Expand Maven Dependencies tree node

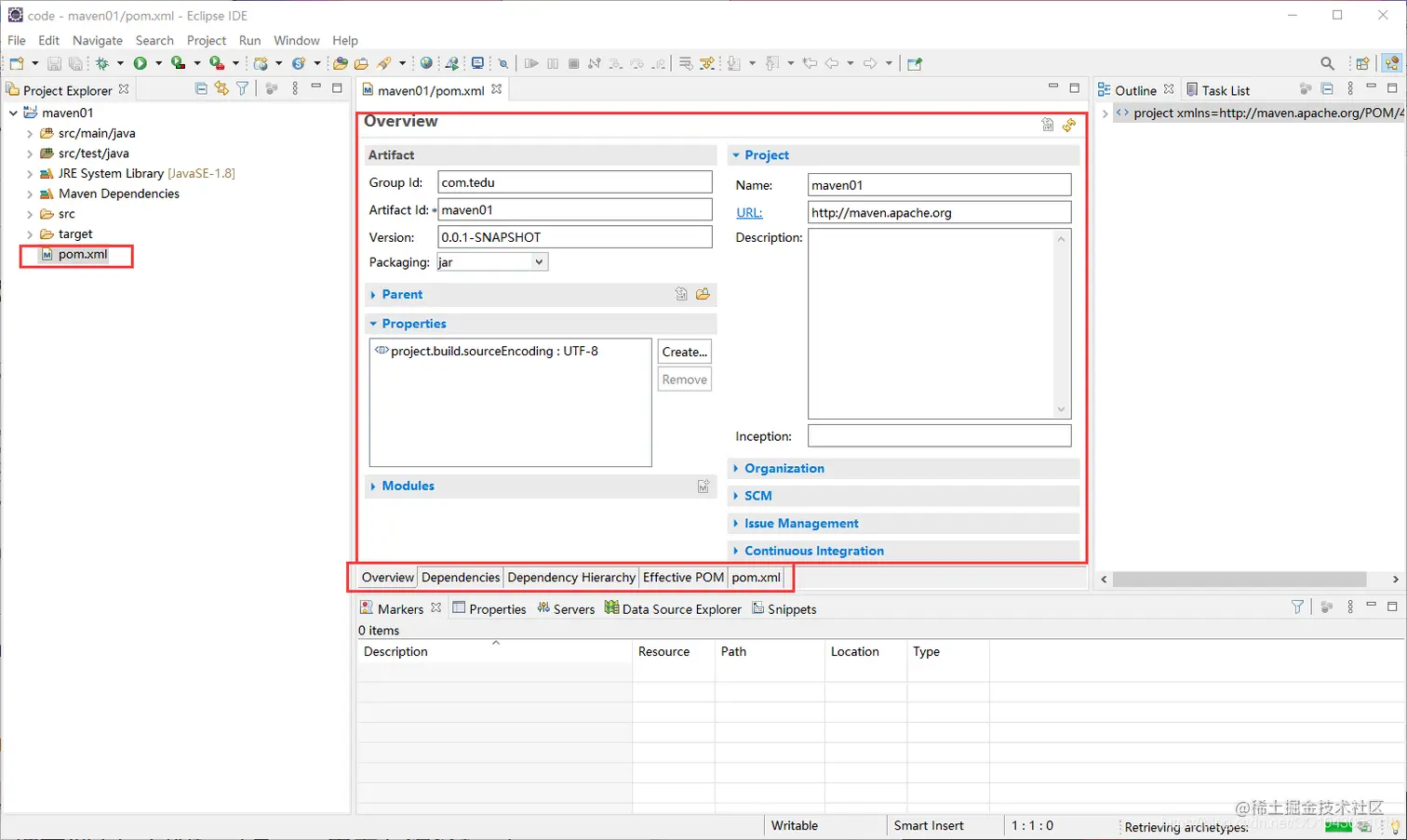[x=30, y=194]
